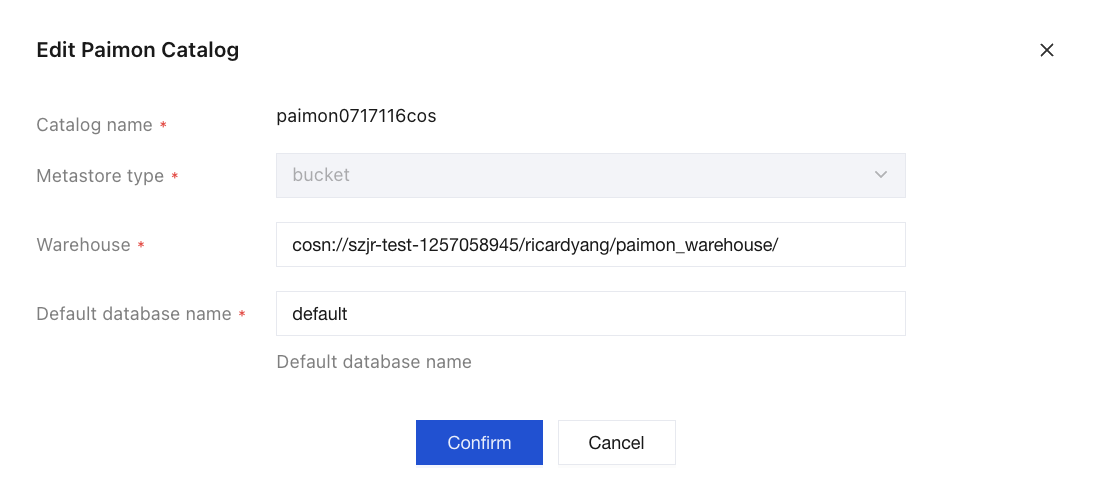Select the catalog name text paimon0717116cos

357,116
